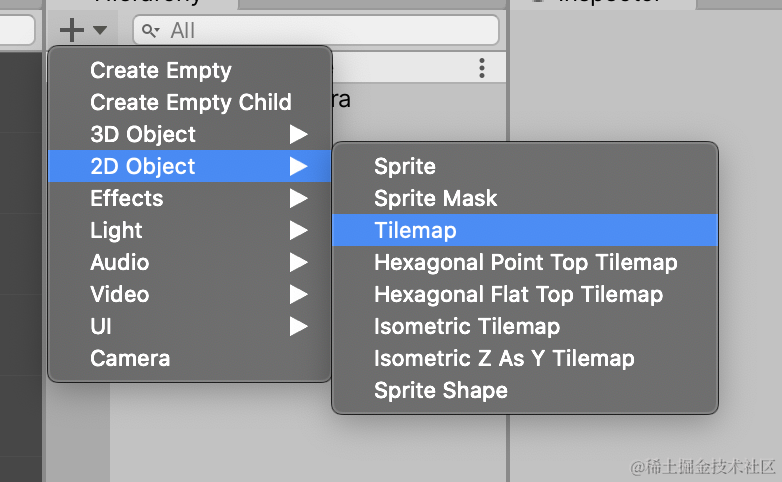Open the three-dot scene options menu
The width and height of the screenshot is (782, 482).
click(x=482, y=68)
